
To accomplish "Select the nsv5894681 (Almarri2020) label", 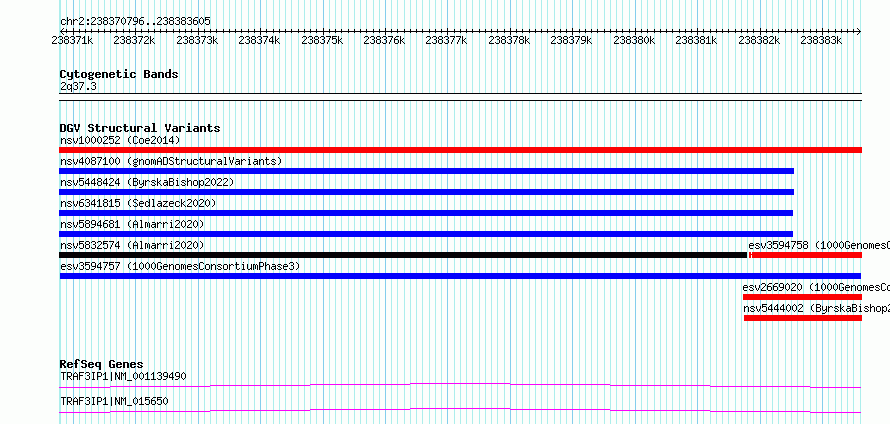I will (132, 224).
